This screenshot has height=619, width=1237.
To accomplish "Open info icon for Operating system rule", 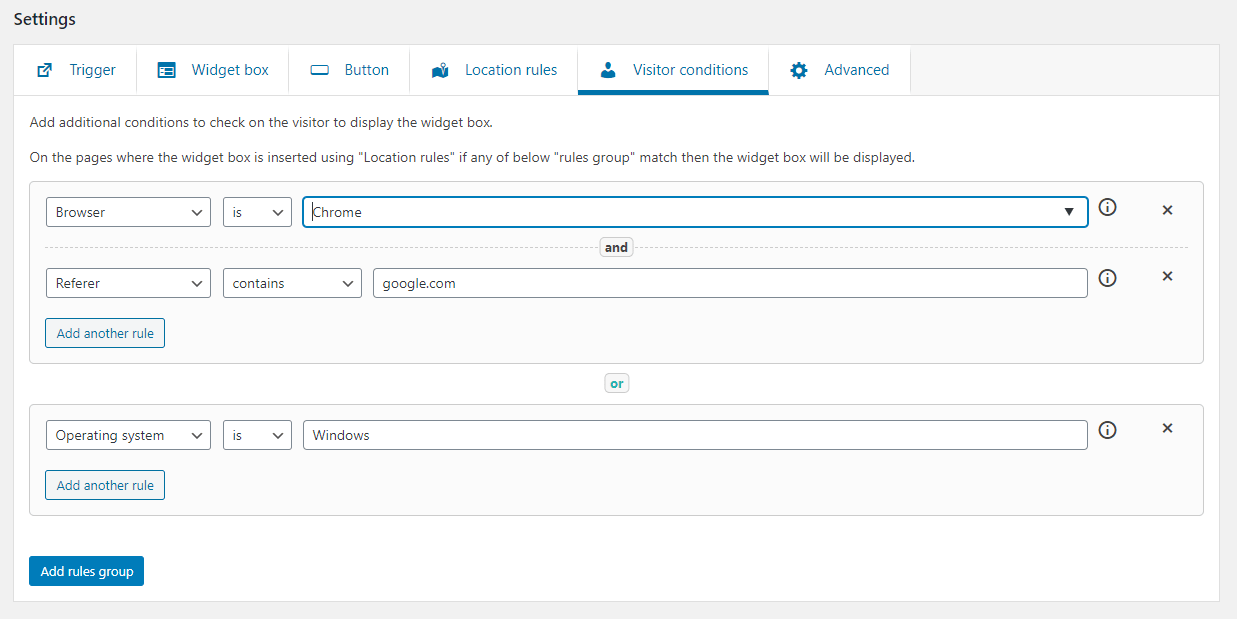I will (x=1107, y=430).
